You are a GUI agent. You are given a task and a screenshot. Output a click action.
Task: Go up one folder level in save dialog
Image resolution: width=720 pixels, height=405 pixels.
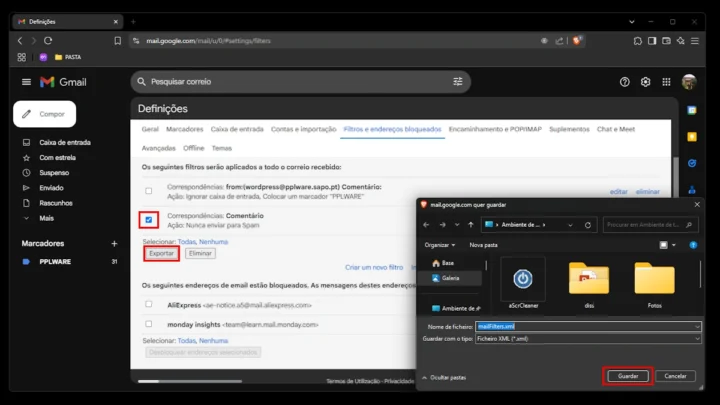[468, 225]
